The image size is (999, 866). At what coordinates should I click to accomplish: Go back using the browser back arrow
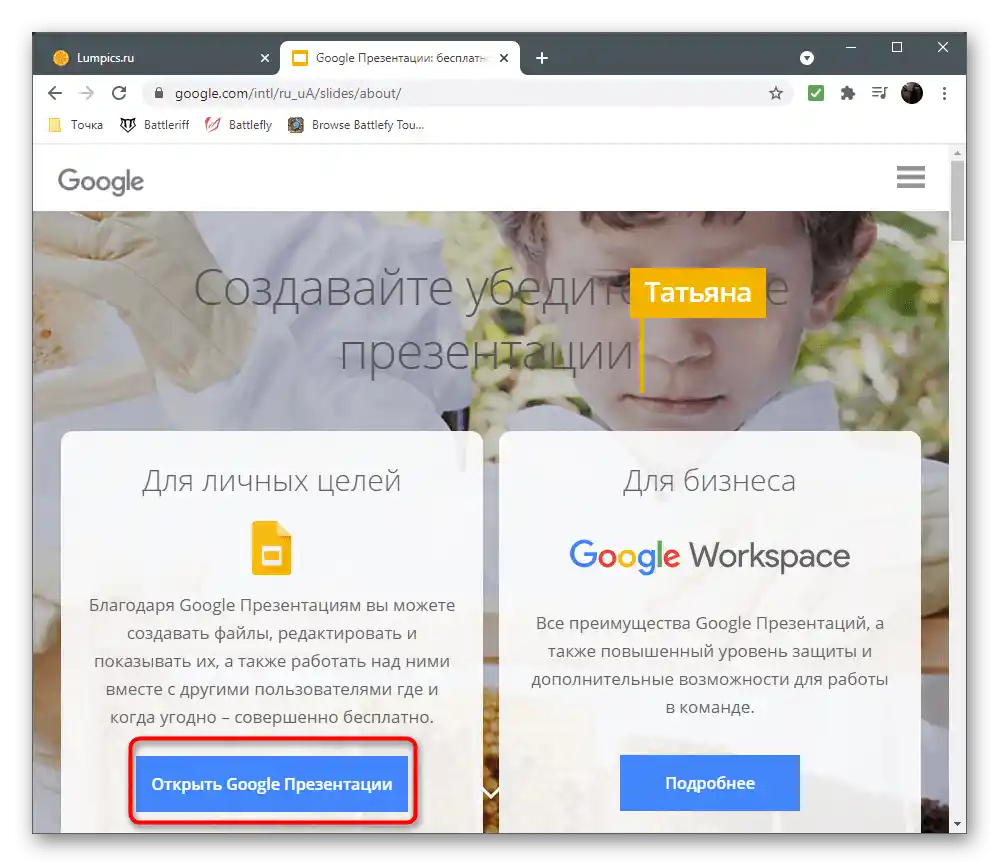(55, 93)
